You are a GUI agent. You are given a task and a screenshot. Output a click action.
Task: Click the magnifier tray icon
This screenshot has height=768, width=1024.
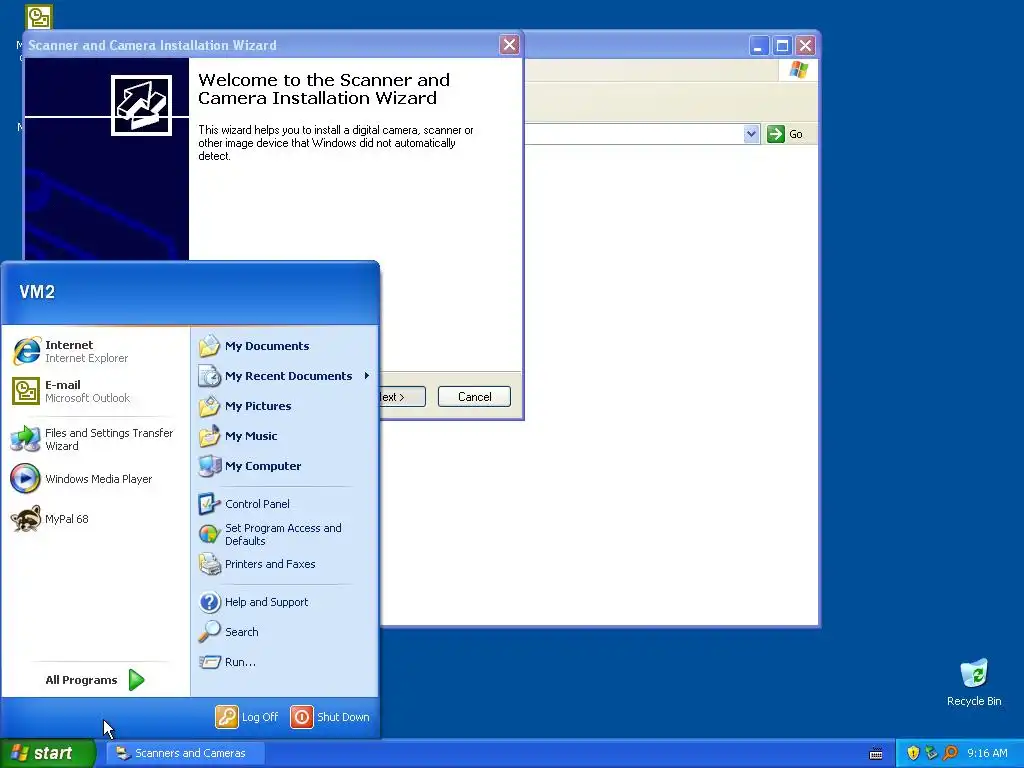click(950, 753)
